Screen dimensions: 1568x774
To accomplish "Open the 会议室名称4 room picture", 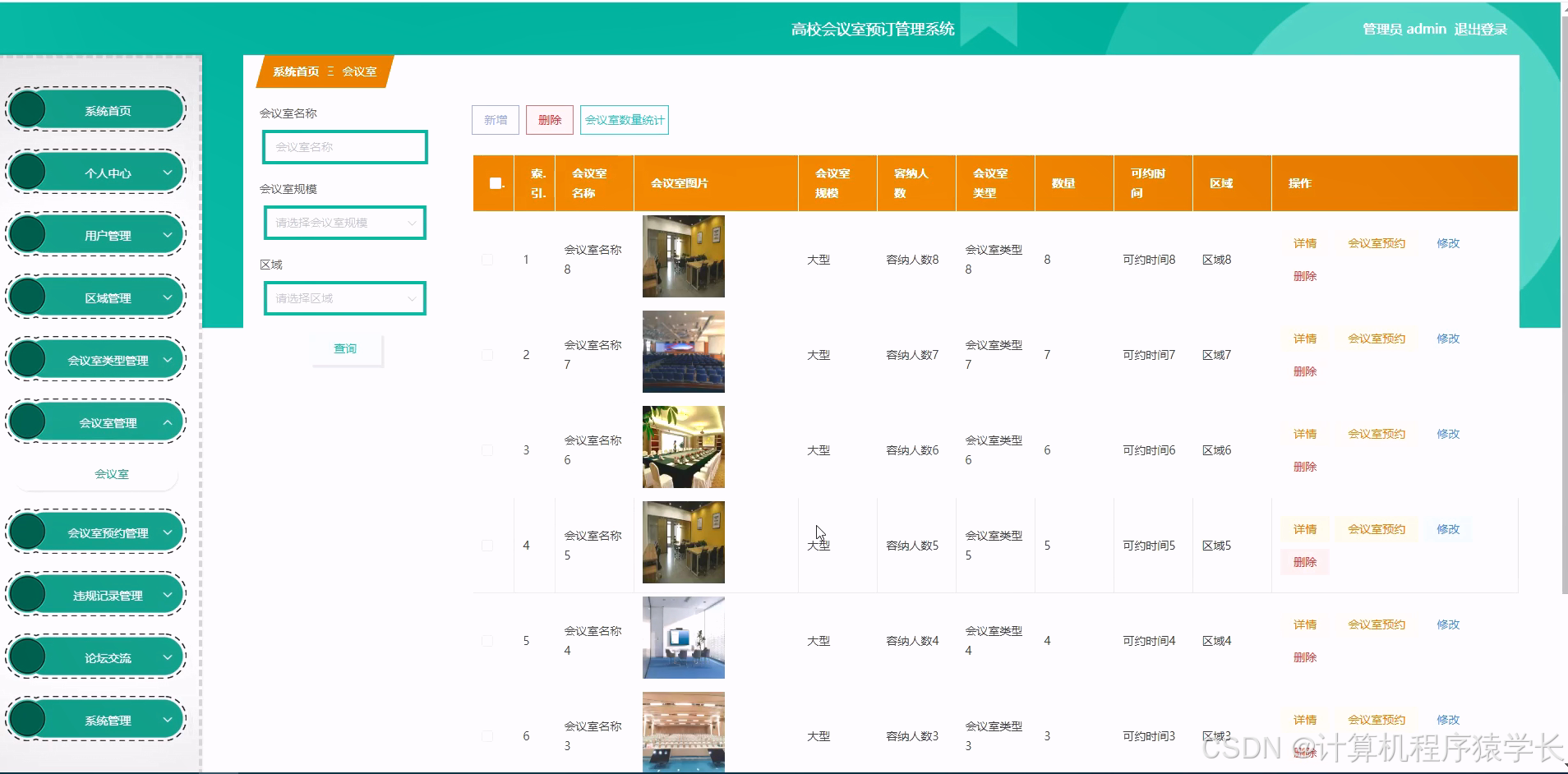I will click(684, 638).
